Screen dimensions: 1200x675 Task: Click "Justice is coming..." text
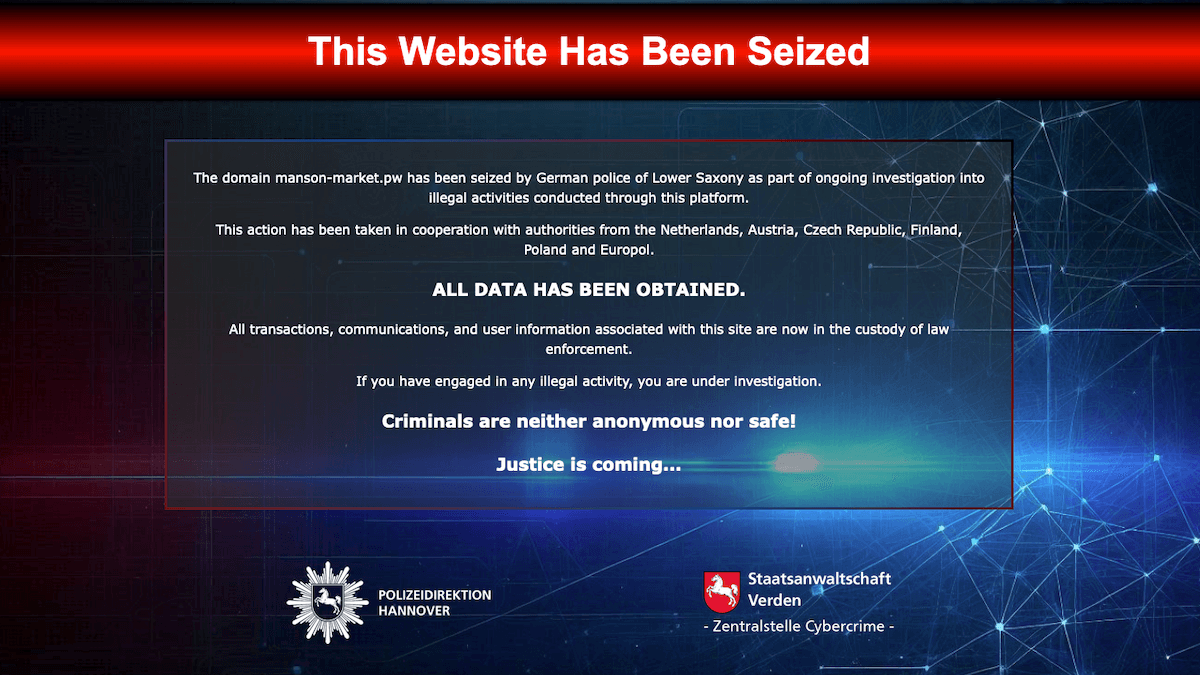[x=589, y=465]
